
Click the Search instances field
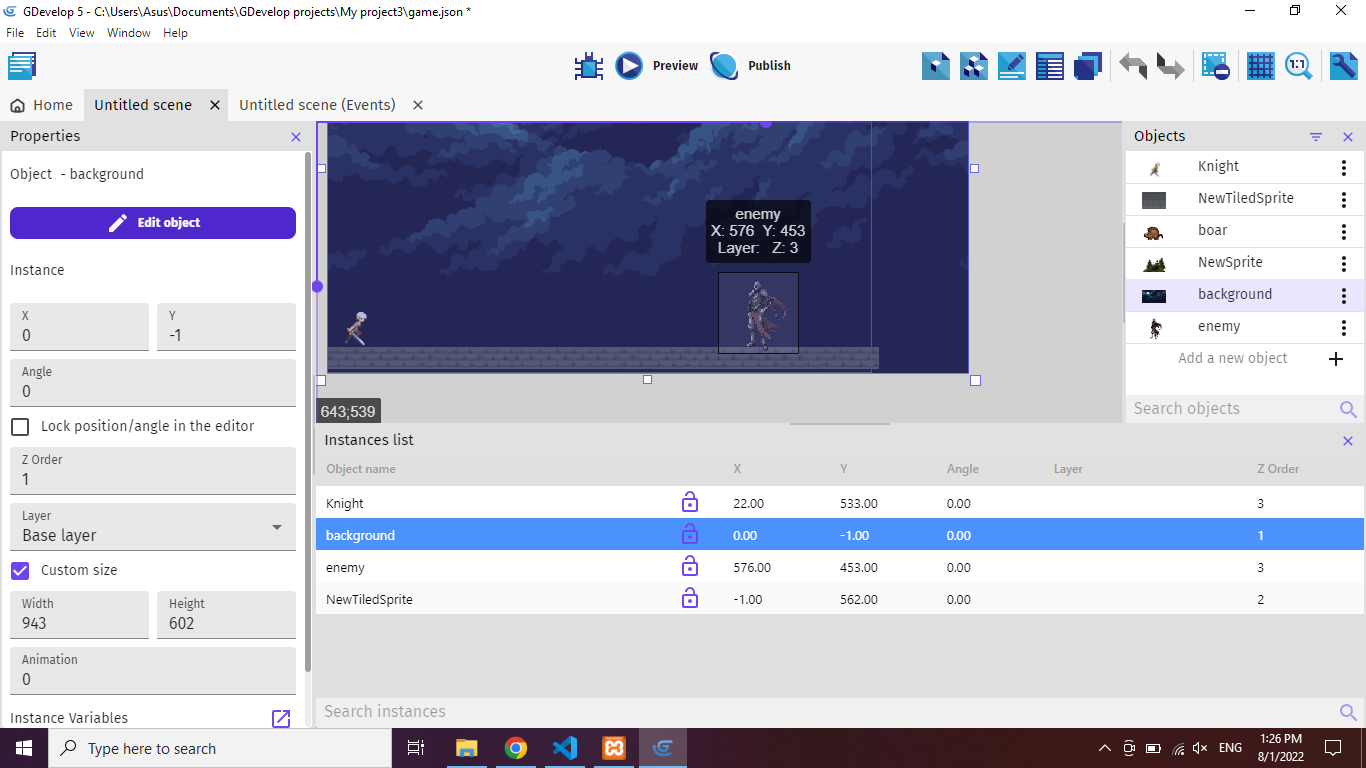click(825, 712)
